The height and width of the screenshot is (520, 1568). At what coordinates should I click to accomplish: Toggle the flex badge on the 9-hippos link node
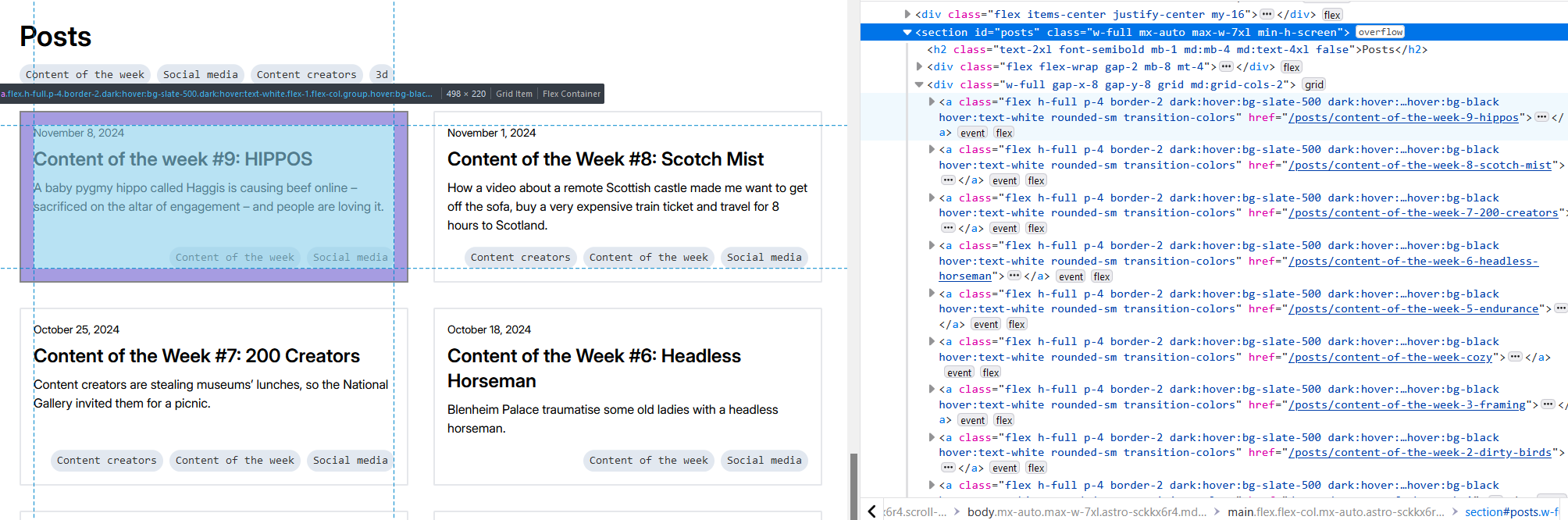point(1004,134)
